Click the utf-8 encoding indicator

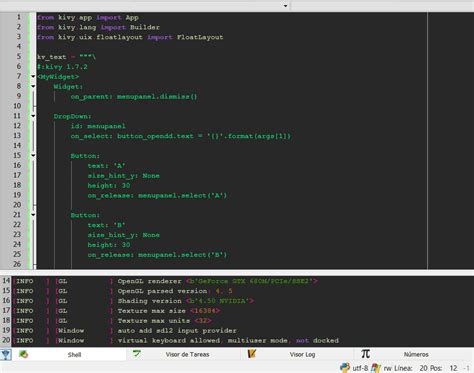click(x=360, y=368)
